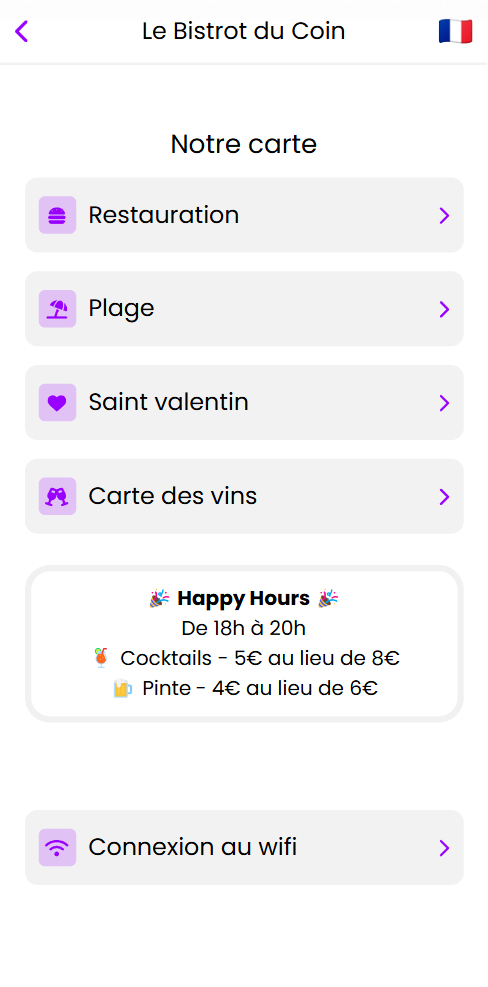Click the wine glasses icon
The image size is (488, 987).
click(57, 497)
